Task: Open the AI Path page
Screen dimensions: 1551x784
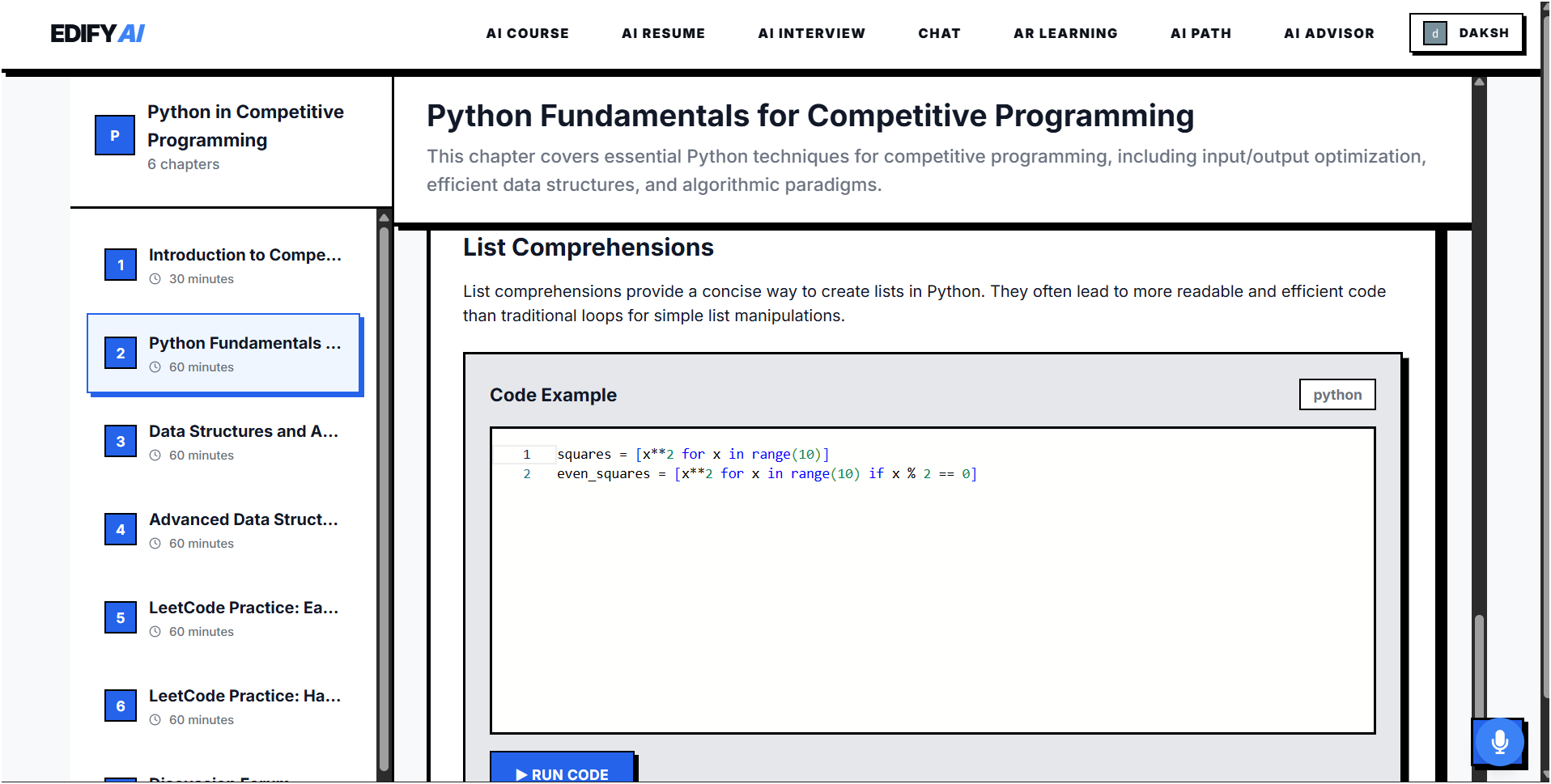Action: 1200,33
